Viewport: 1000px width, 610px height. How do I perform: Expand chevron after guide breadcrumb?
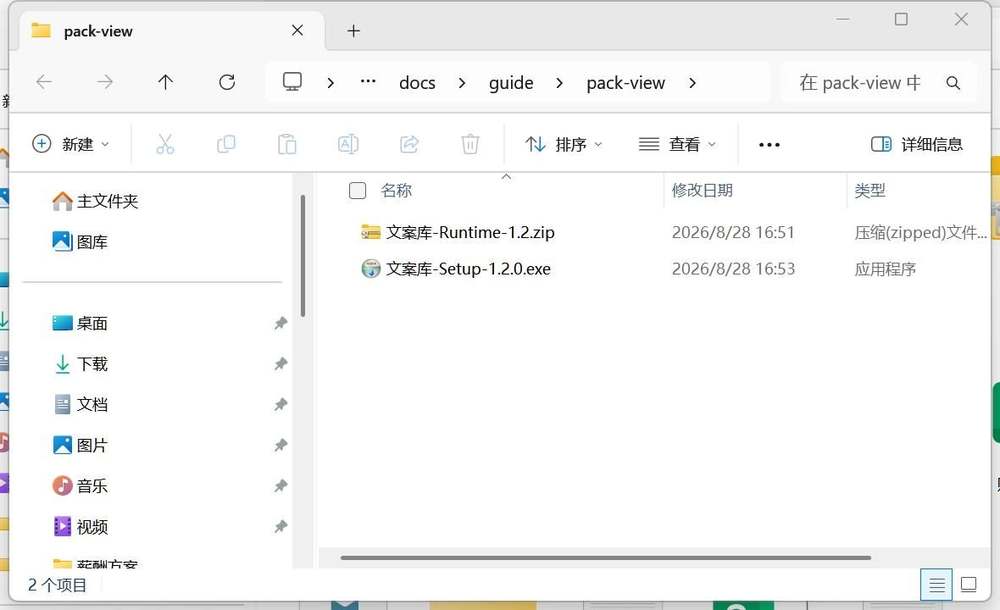coord(559,83)
